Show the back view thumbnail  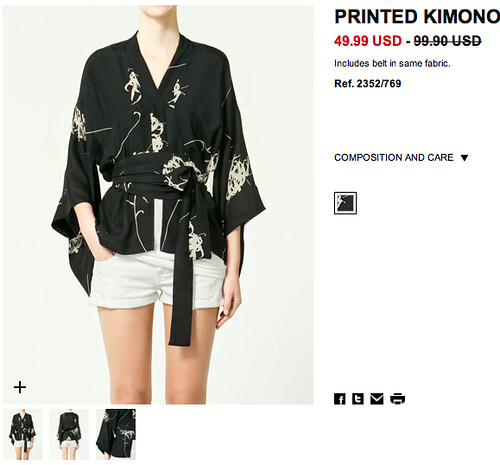point(69,434)
